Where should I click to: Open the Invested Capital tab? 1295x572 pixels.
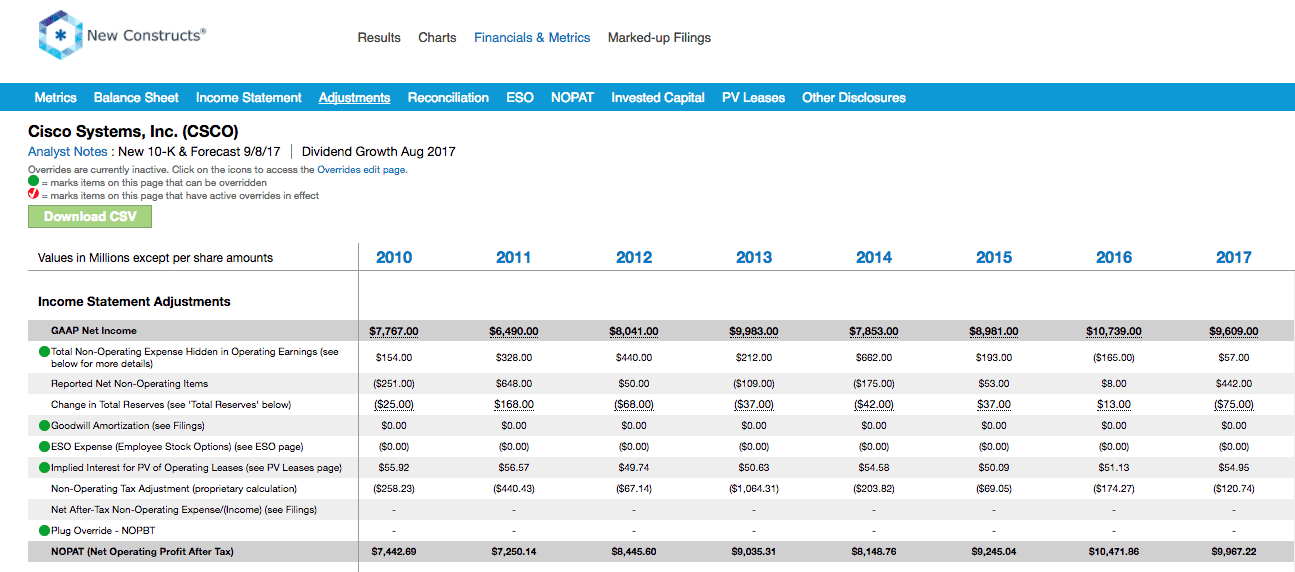[x=658, y=98]
